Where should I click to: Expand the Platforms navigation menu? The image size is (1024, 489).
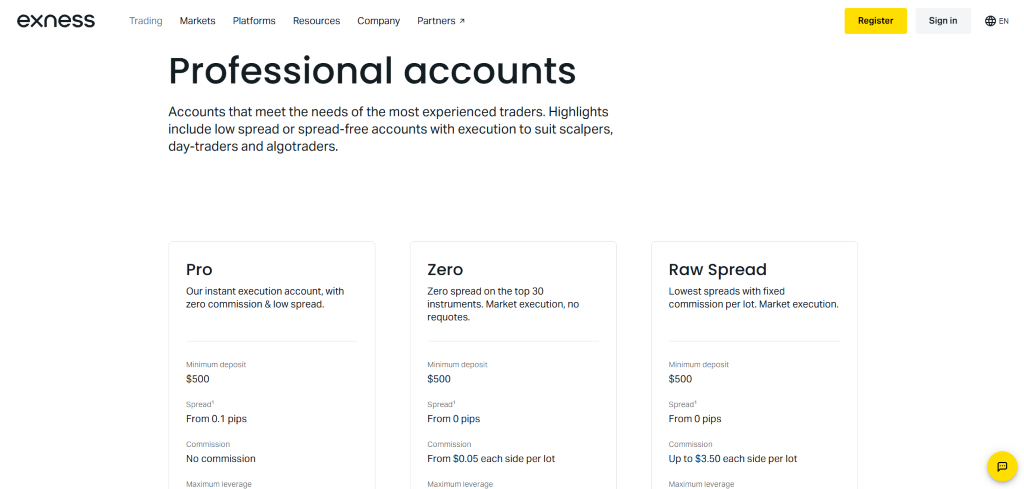point(254,21)
